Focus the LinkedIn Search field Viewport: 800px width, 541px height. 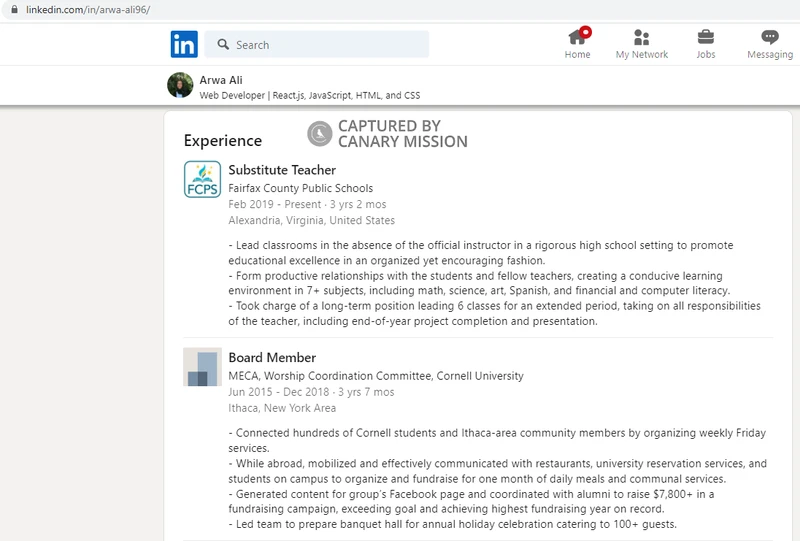[316, 44]
